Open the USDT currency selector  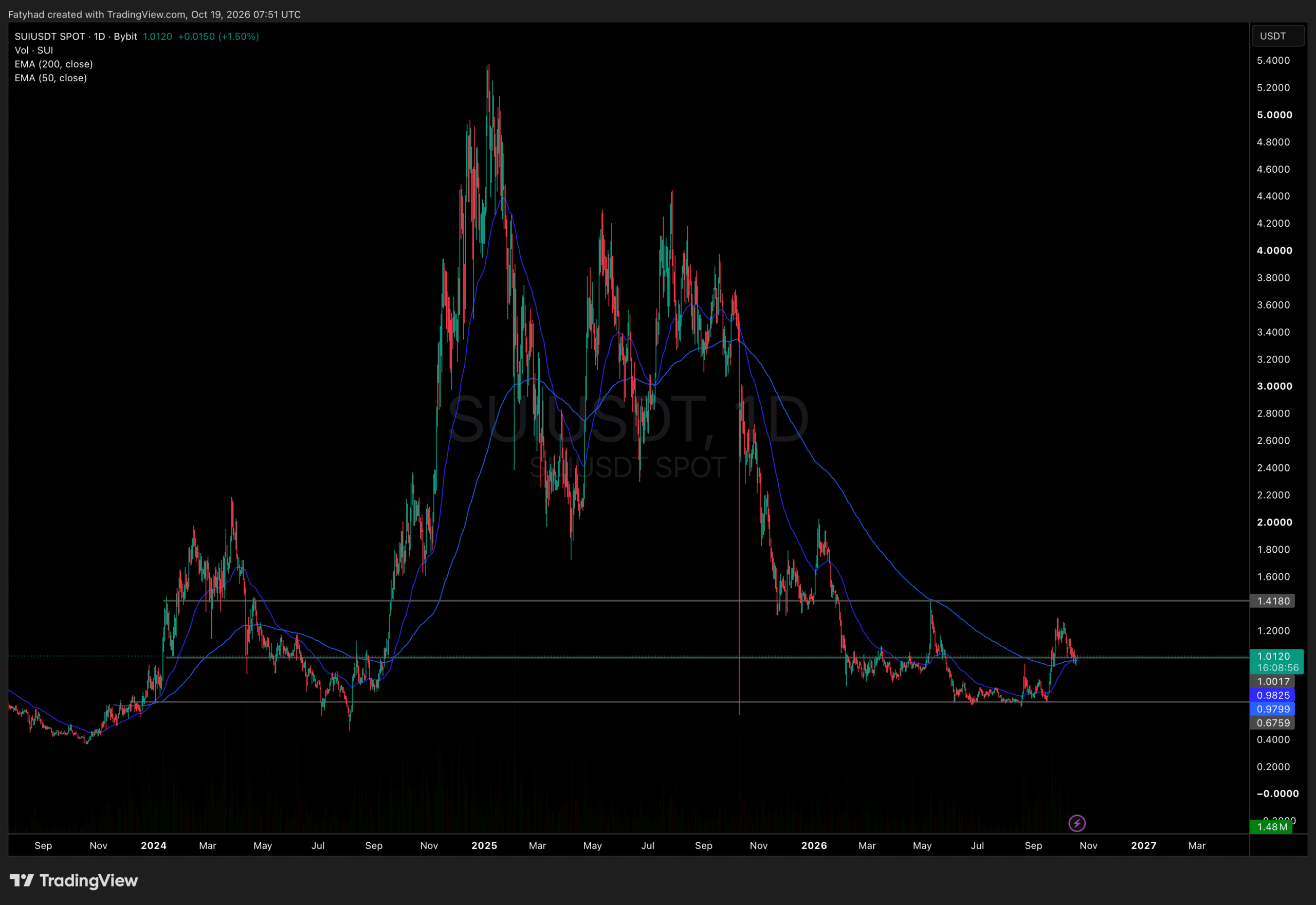point(1278,35)
